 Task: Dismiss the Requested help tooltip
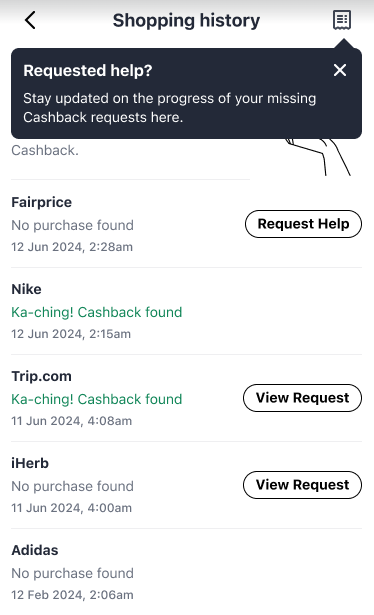coord(340,70)
